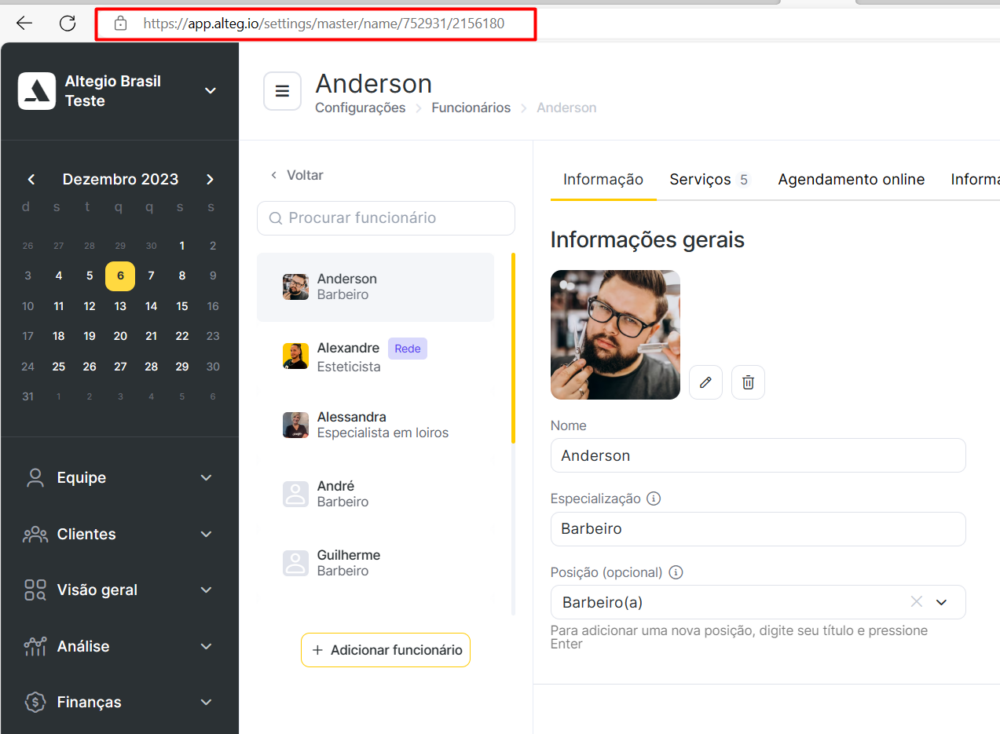
Task: Go to next month in calendar
Action: [x=210, y=179]
